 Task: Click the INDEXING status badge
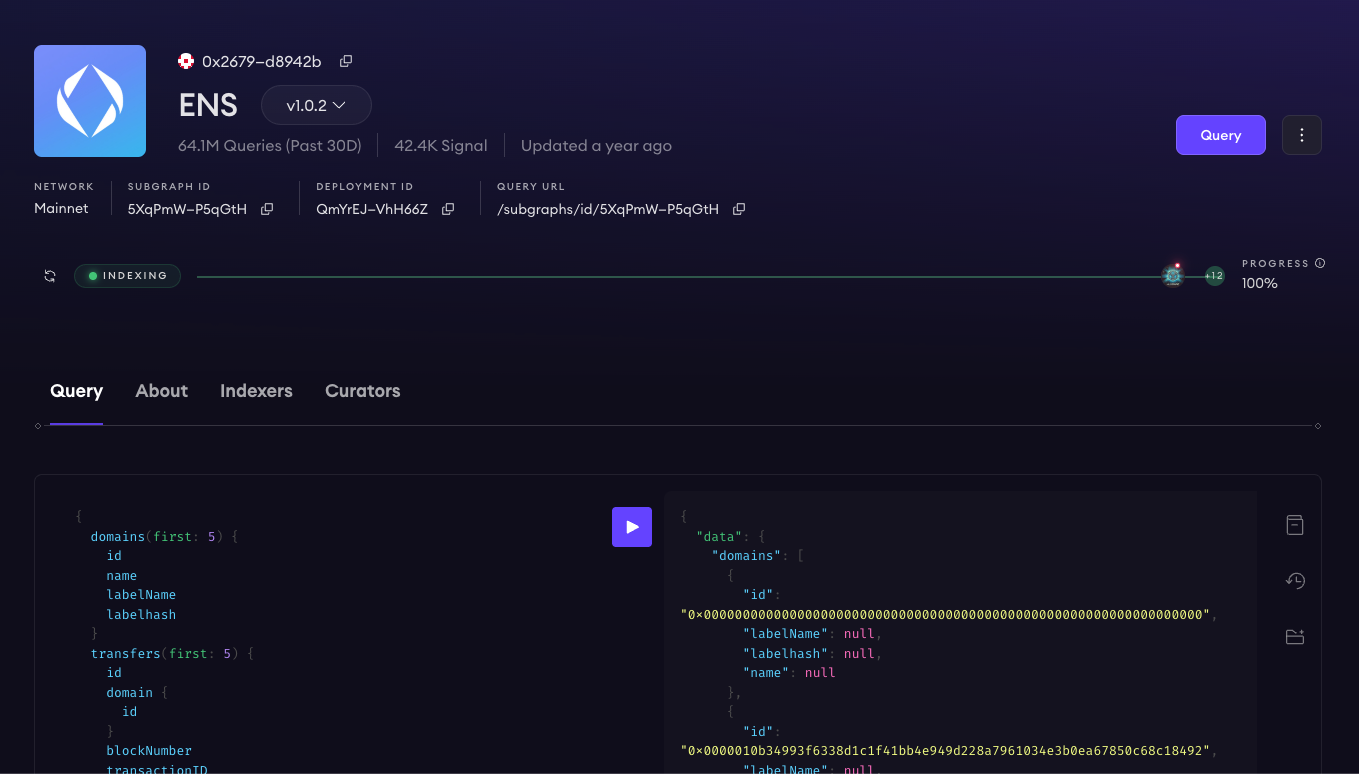click(x=127, y=276)
